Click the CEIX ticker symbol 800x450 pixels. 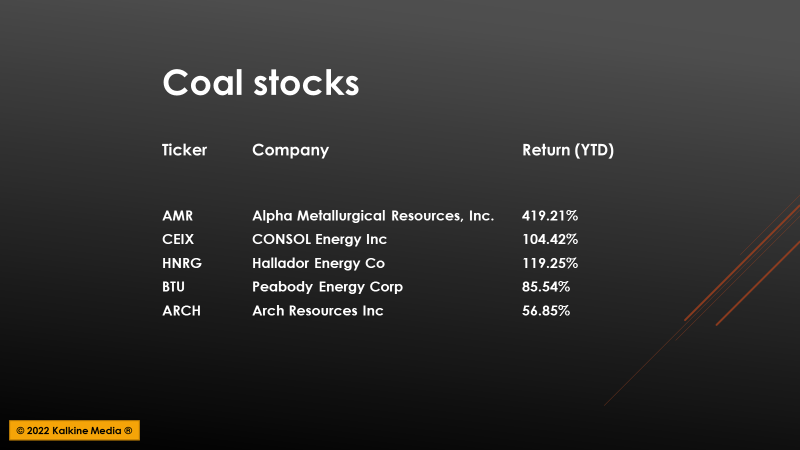coord(178,239)
